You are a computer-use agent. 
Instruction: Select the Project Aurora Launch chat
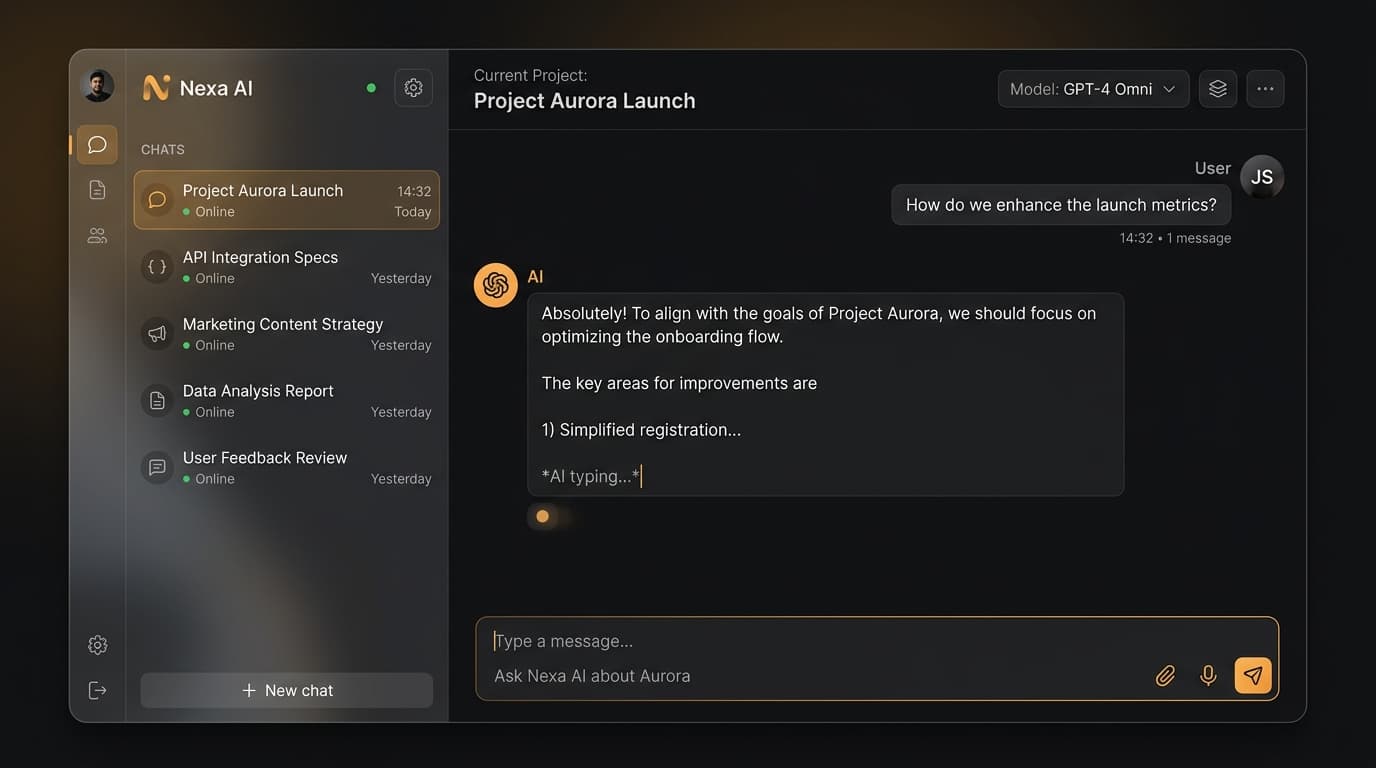click(286, 200)
